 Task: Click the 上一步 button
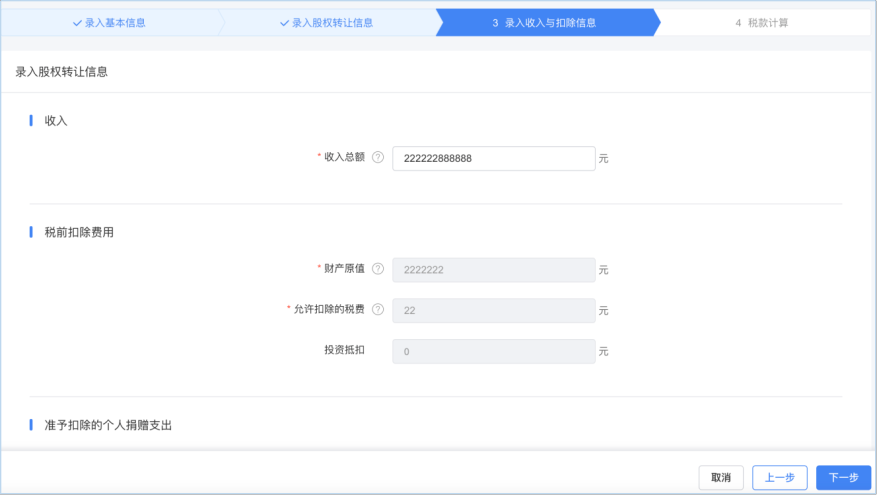(x=780, y=478)
